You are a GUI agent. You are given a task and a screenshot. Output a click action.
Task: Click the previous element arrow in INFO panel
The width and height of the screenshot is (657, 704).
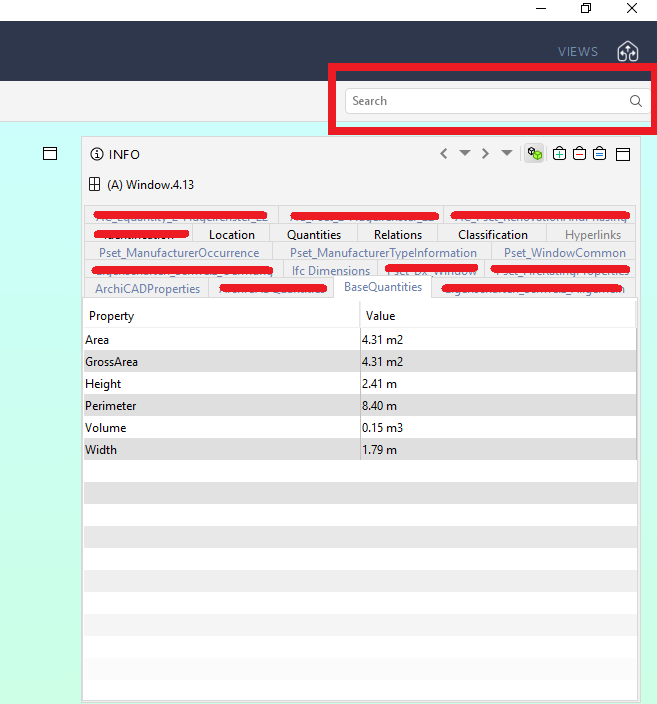point(444,154)
